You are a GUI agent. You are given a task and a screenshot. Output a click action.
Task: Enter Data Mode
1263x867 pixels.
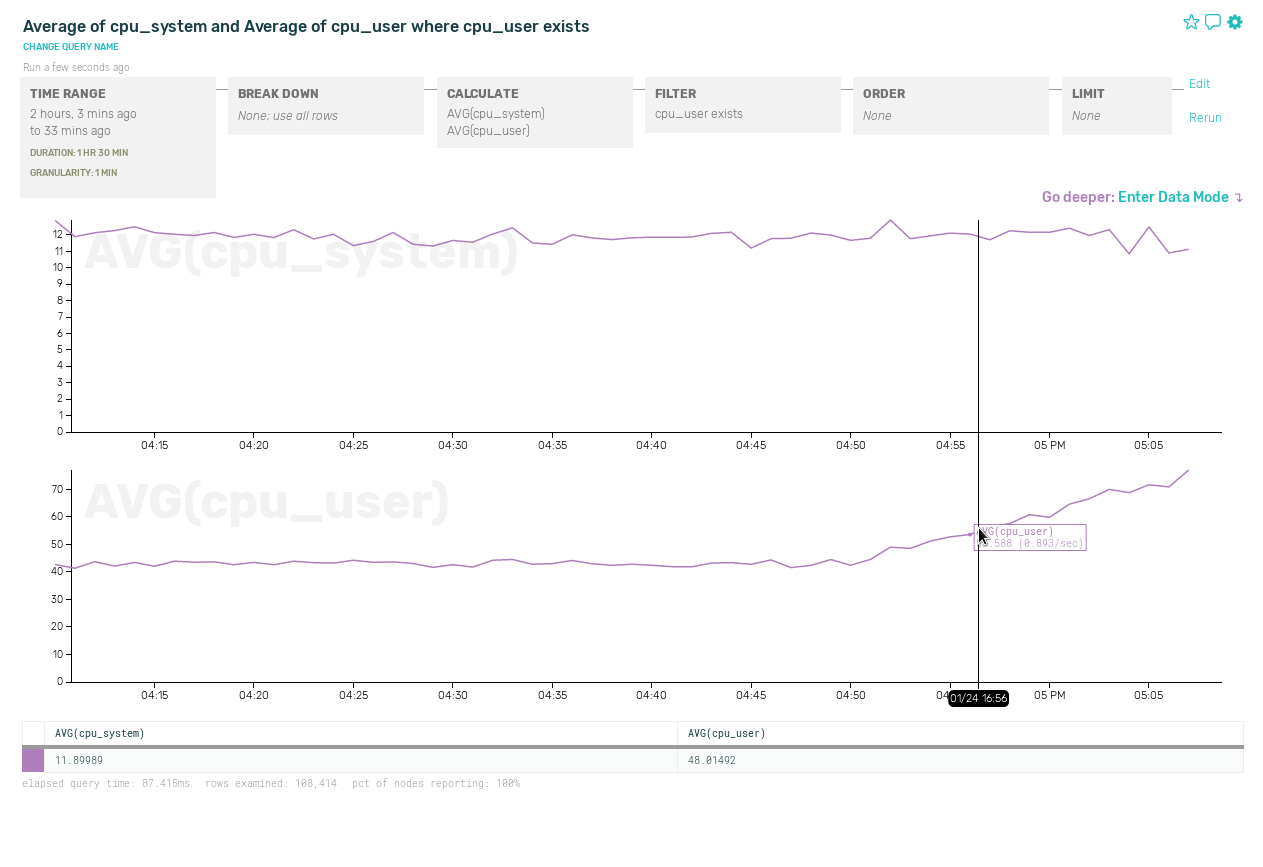pyautogui.click(x=1173, y=197)
